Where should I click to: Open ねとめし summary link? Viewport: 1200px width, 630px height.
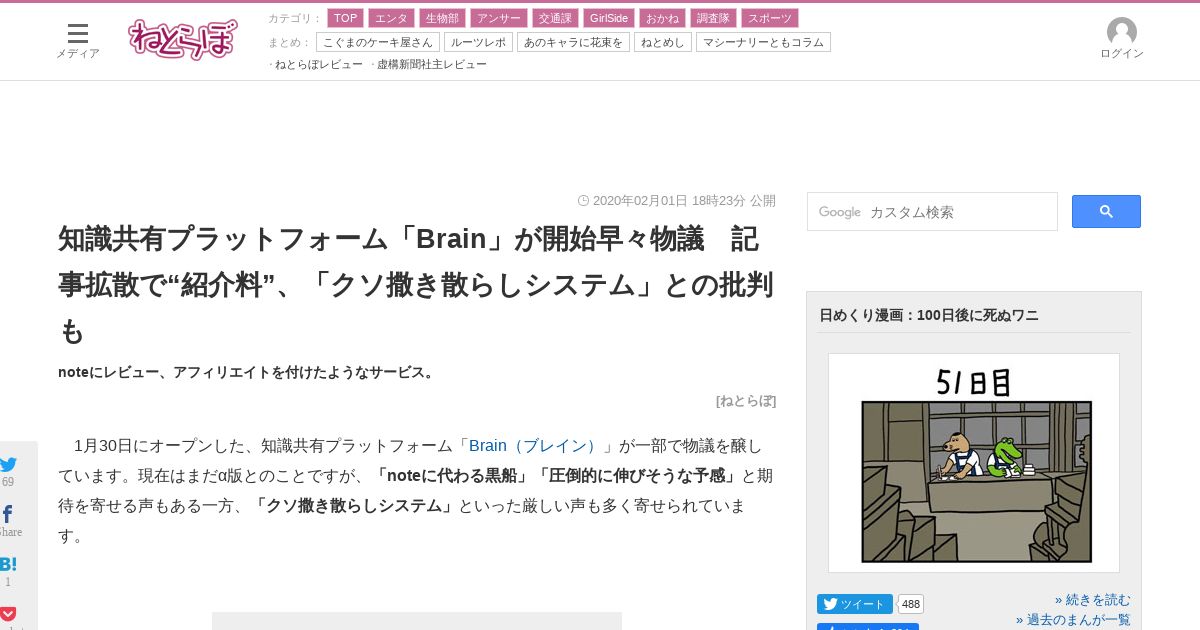(x=663, y=42)
